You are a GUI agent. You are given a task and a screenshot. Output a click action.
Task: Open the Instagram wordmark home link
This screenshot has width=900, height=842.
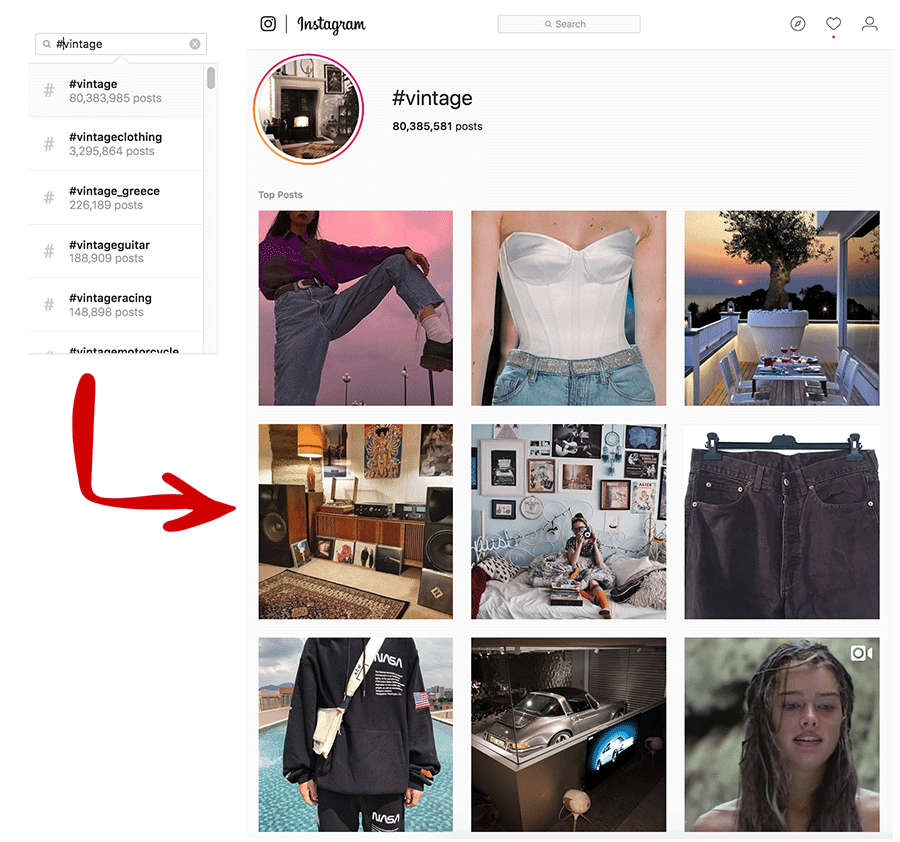coord(331,25)
